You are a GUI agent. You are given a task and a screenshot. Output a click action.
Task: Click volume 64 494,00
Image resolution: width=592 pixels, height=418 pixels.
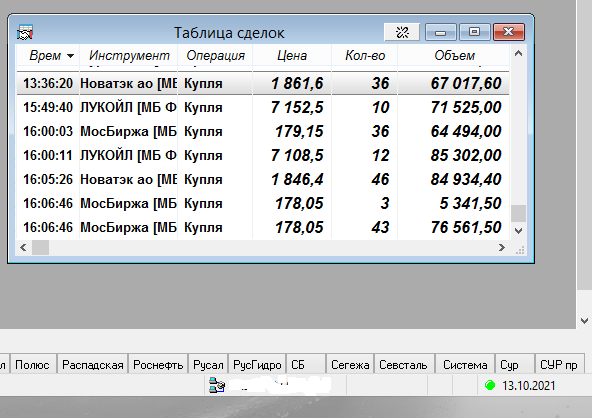point(466,131)
